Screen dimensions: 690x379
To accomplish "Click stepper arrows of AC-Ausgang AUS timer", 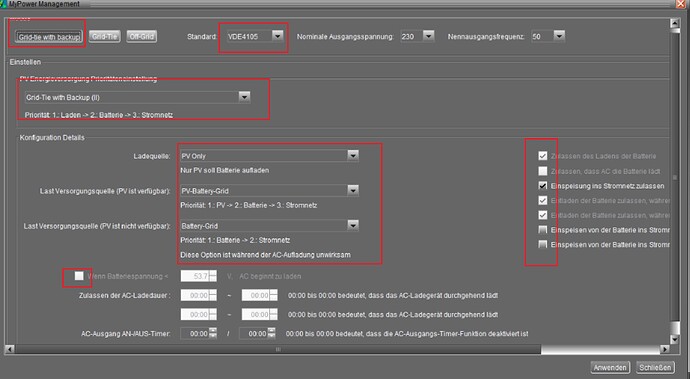I will [272, 333].
